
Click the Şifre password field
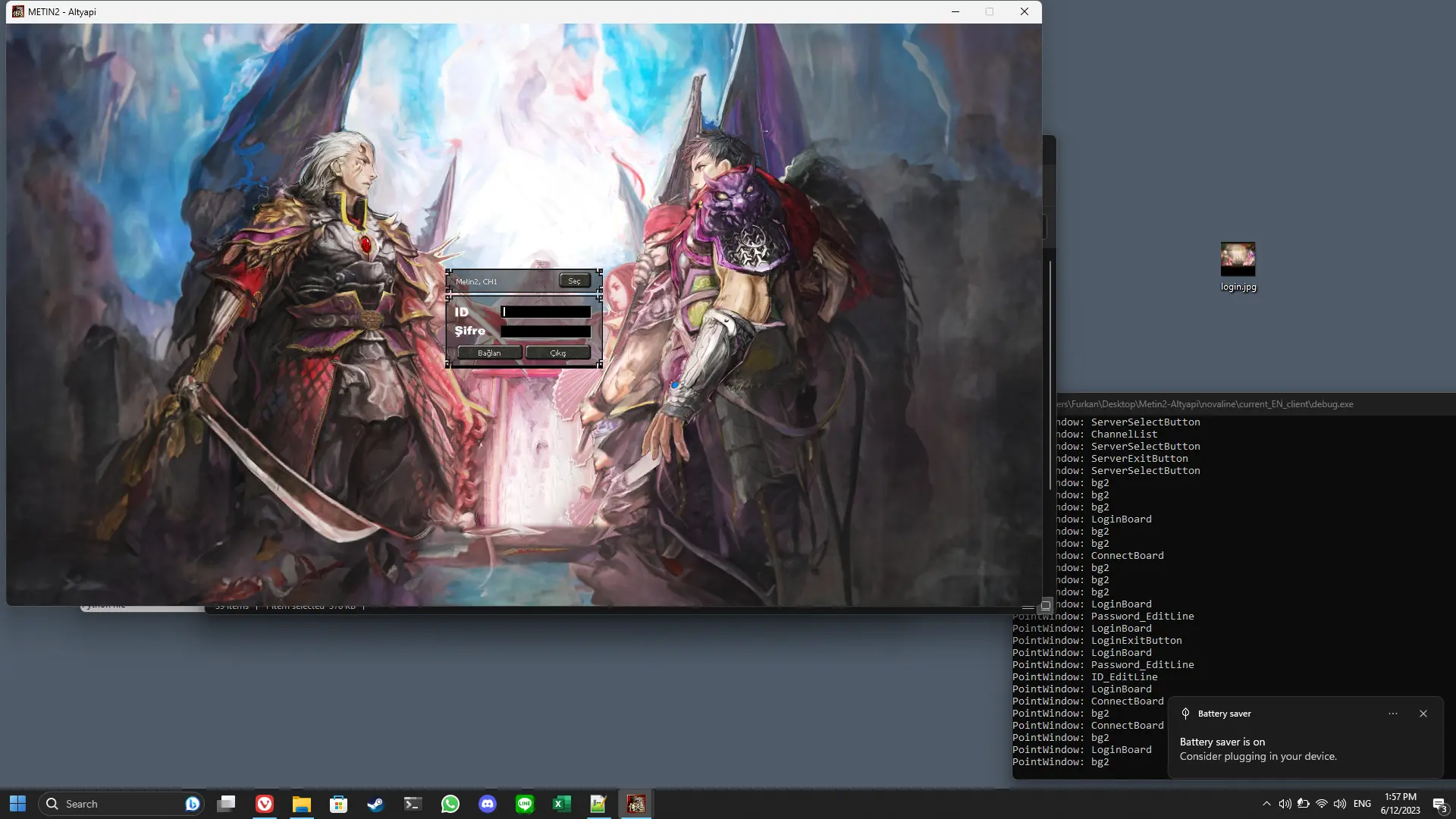pyautogui.click(x=545, y=332)
